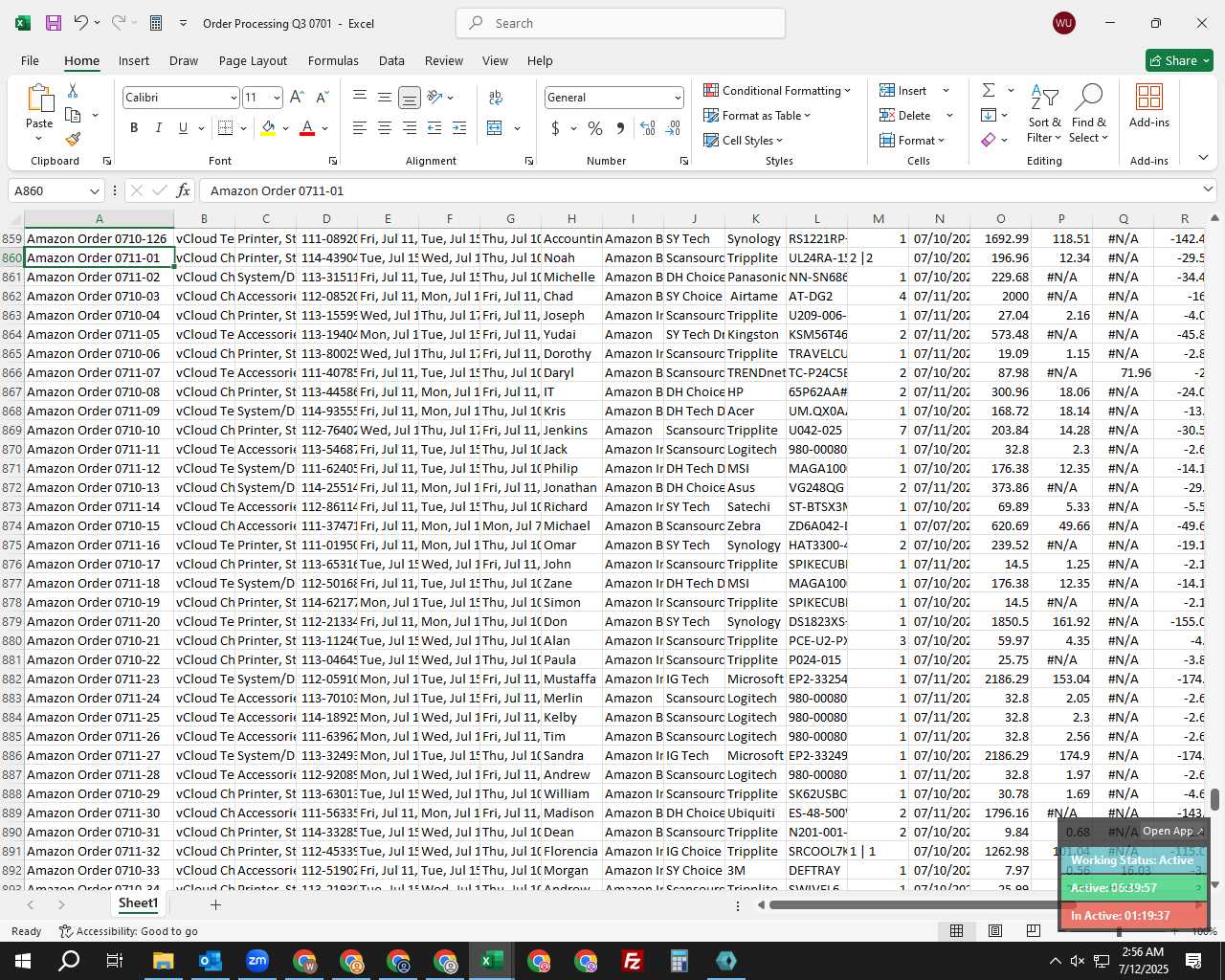Viewport: 1225px width, 980px height.
Task: Toggle Wrap Text button
Action: [x=496, y=98]
